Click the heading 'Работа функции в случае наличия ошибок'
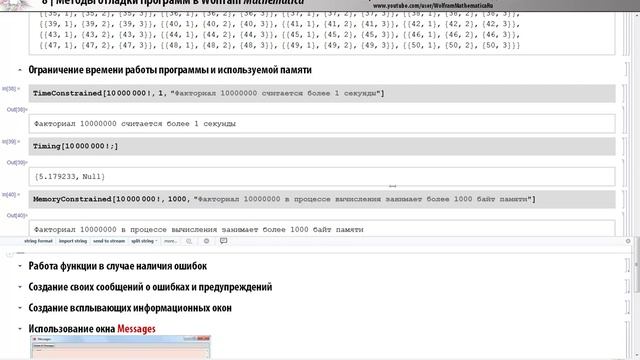Viewport: 640px width, 360px height. (118, 266)
